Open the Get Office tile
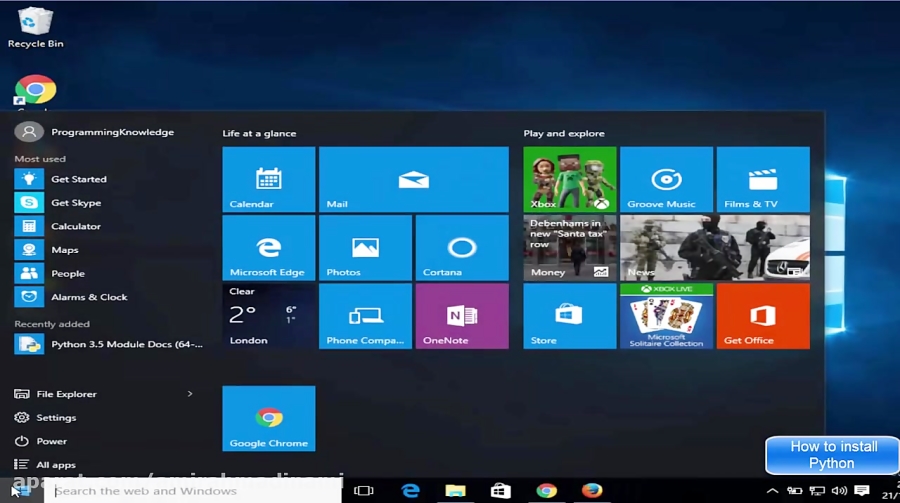The width and height of the screenshot is (900, 503). pos(763,316)
